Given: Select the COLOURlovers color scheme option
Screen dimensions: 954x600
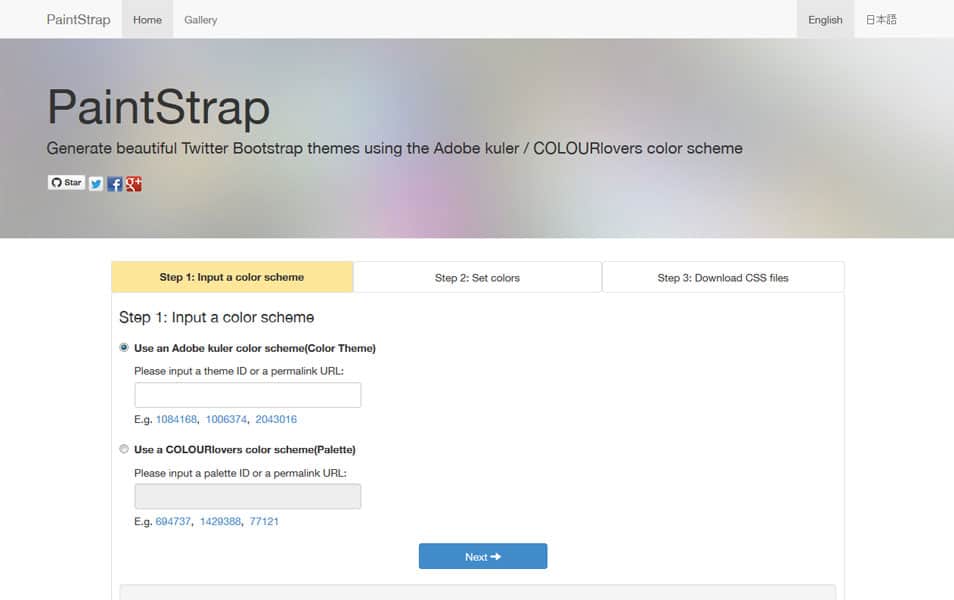Looking at the screenshot, I should coord(124,449).
